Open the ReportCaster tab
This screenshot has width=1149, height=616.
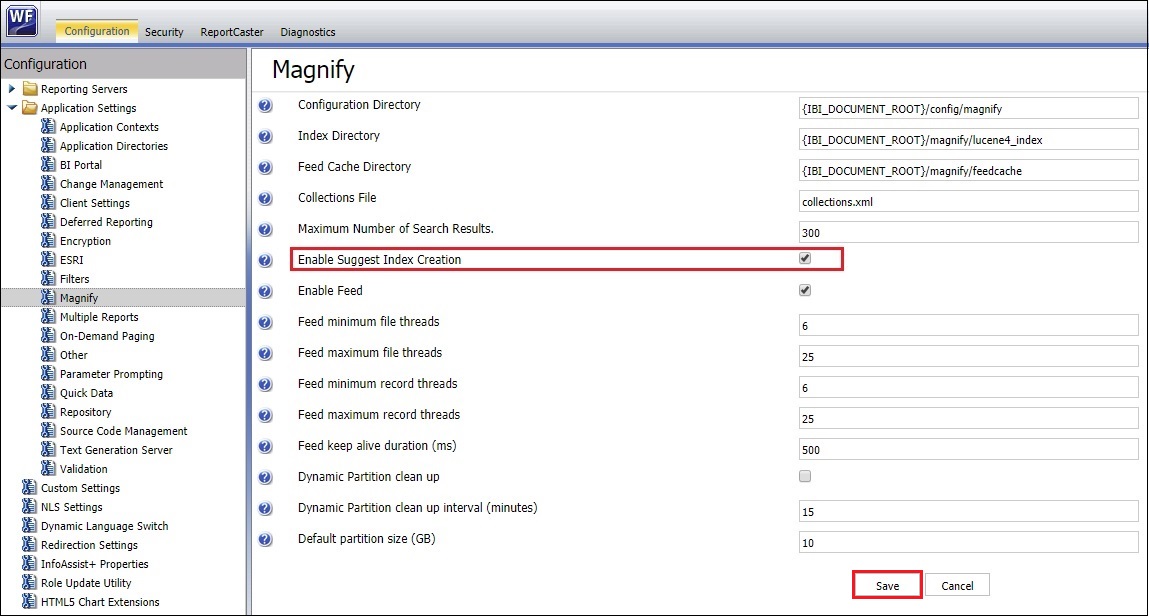pyautogui.click(x=232, y=32)
